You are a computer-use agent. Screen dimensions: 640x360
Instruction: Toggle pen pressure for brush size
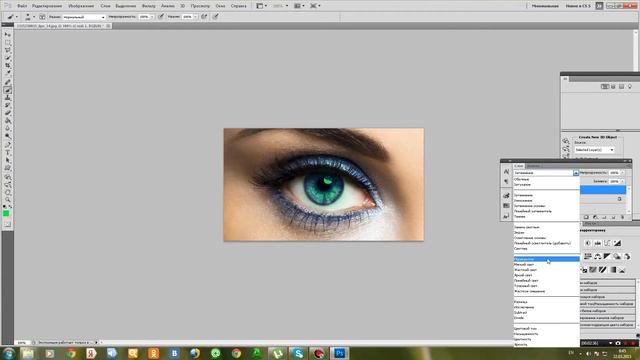coord(215,17)
